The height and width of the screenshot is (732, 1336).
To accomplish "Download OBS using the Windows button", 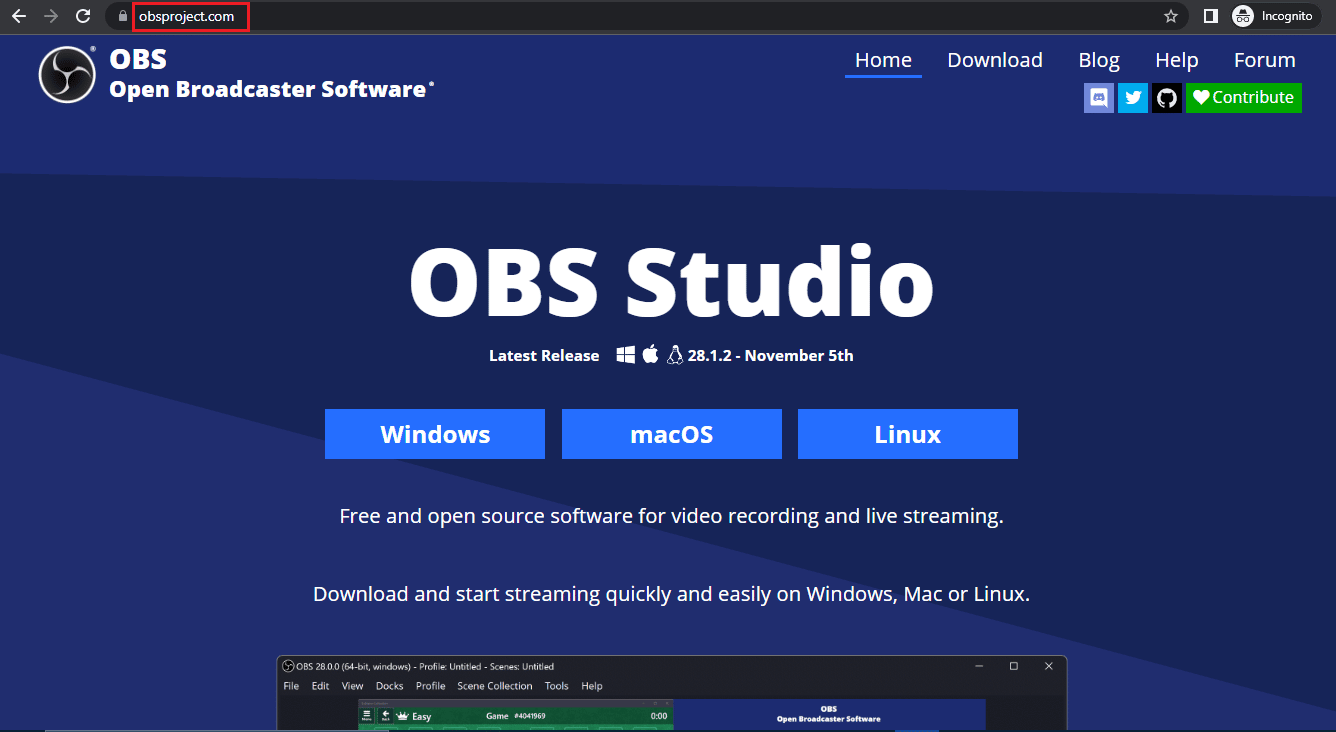I will point(435,434).
